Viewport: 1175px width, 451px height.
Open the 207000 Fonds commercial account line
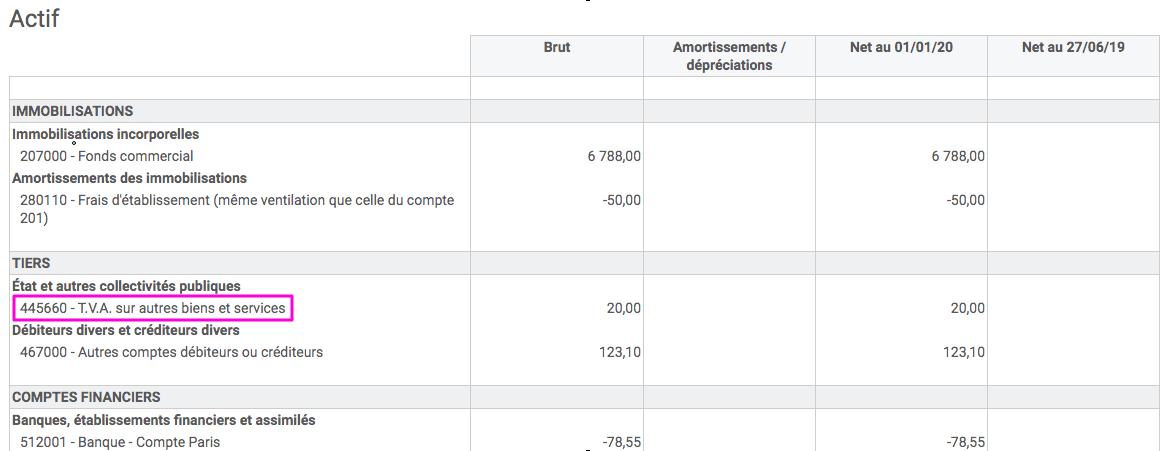107,156
